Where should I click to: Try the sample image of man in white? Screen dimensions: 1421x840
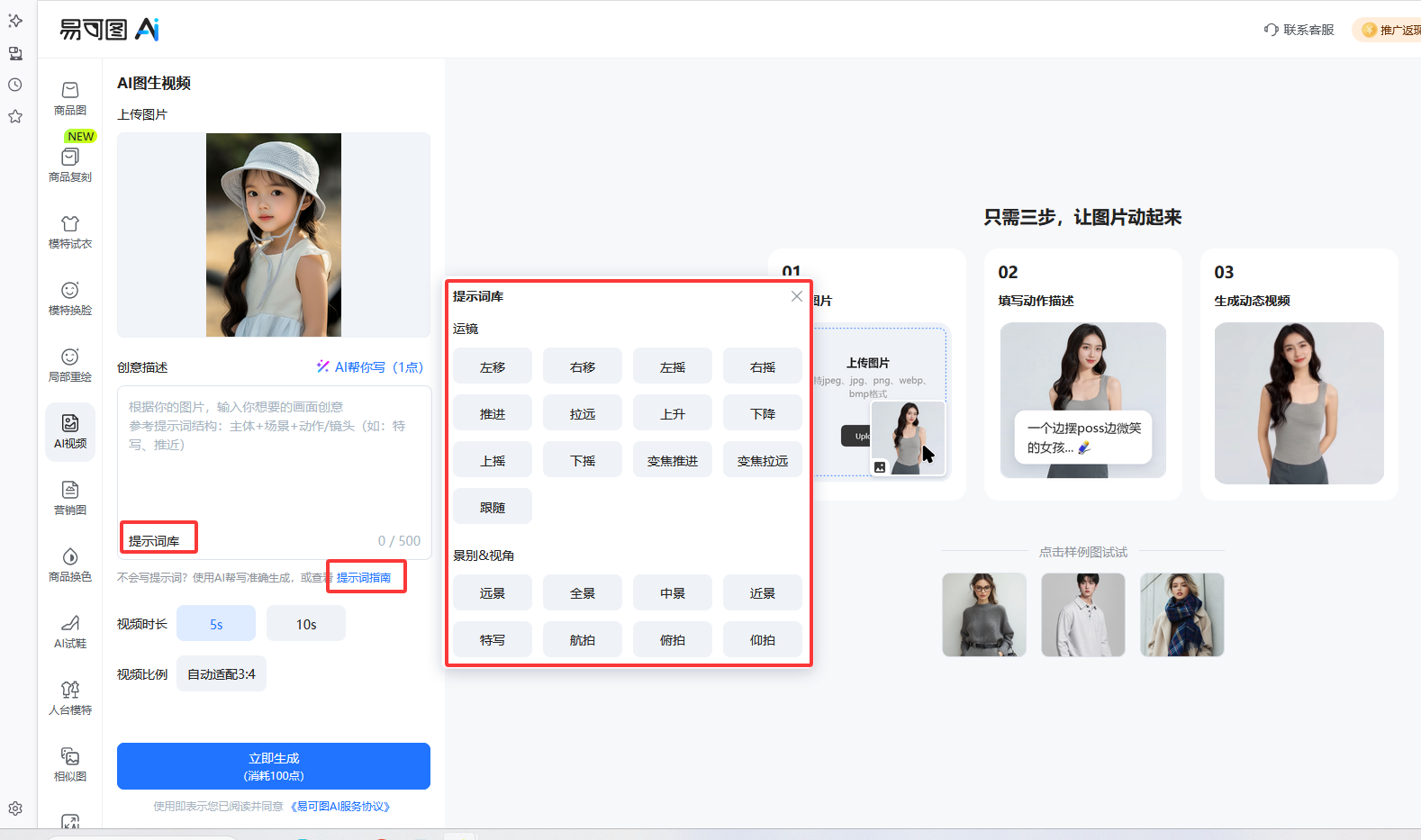pos(1083,615)
